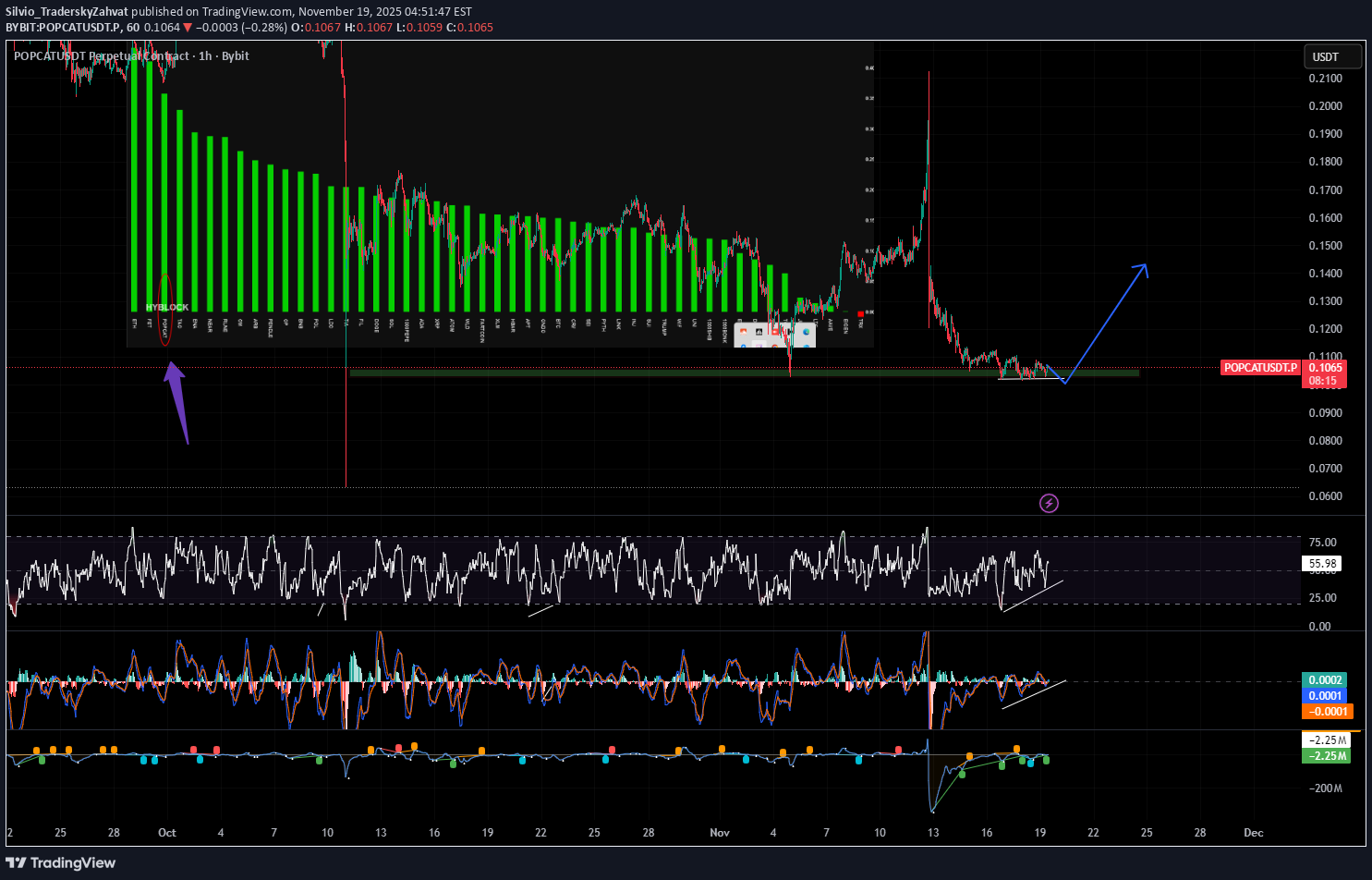Image resolution: width=1372 pixels, height=880 pixels.
Task: Click the red 0.1065 current price tag
Action: click(1325, 368)
